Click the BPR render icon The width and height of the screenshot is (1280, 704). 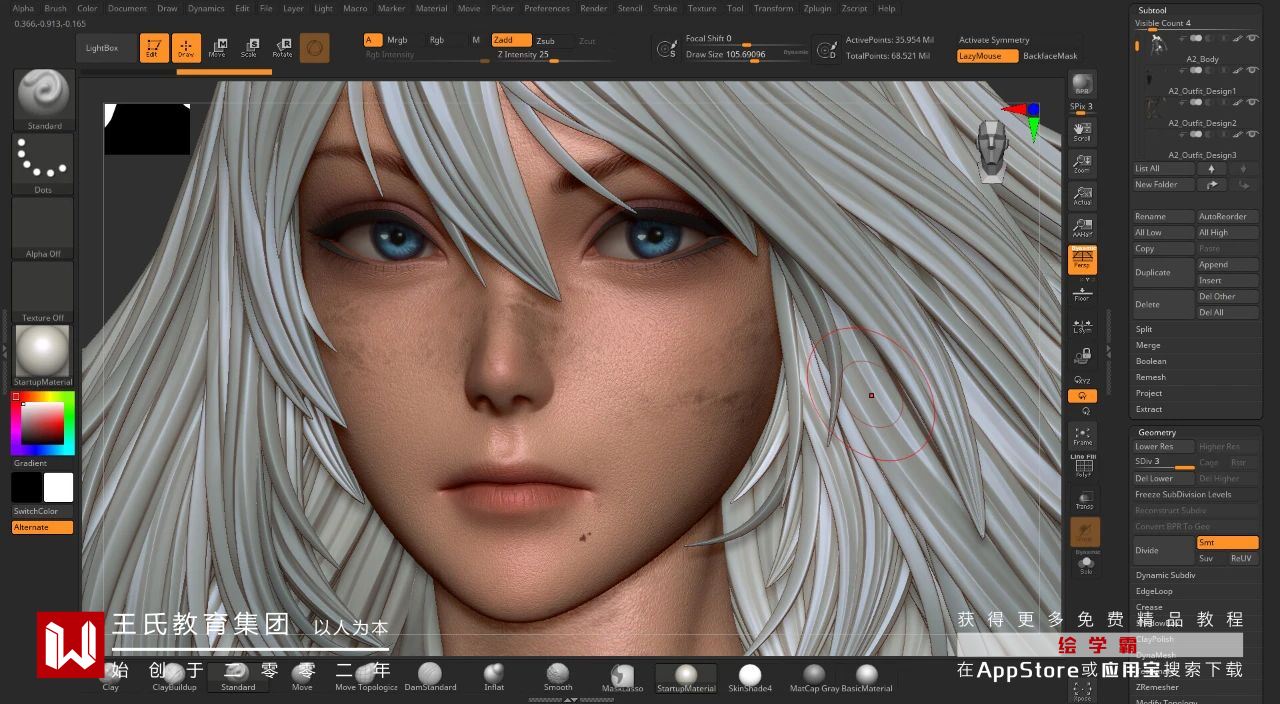click(1081, 84)
